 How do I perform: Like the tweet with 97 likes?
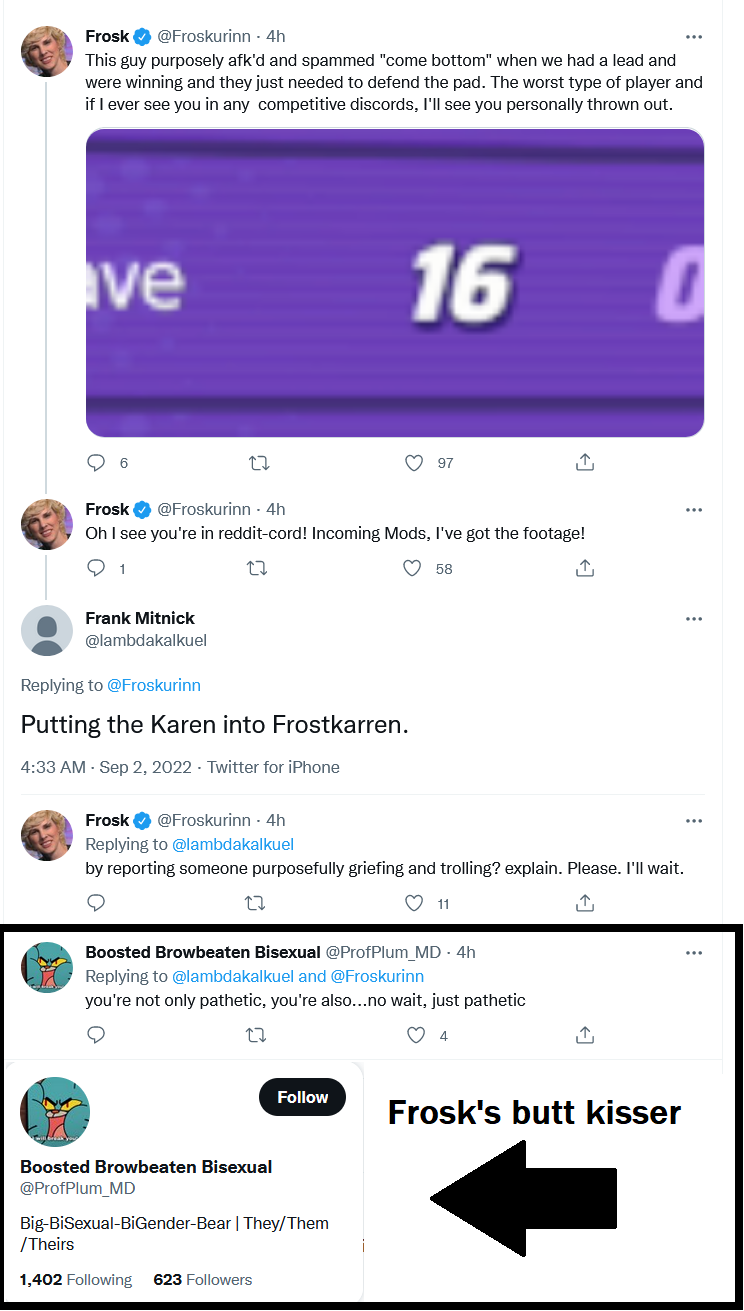415,463
